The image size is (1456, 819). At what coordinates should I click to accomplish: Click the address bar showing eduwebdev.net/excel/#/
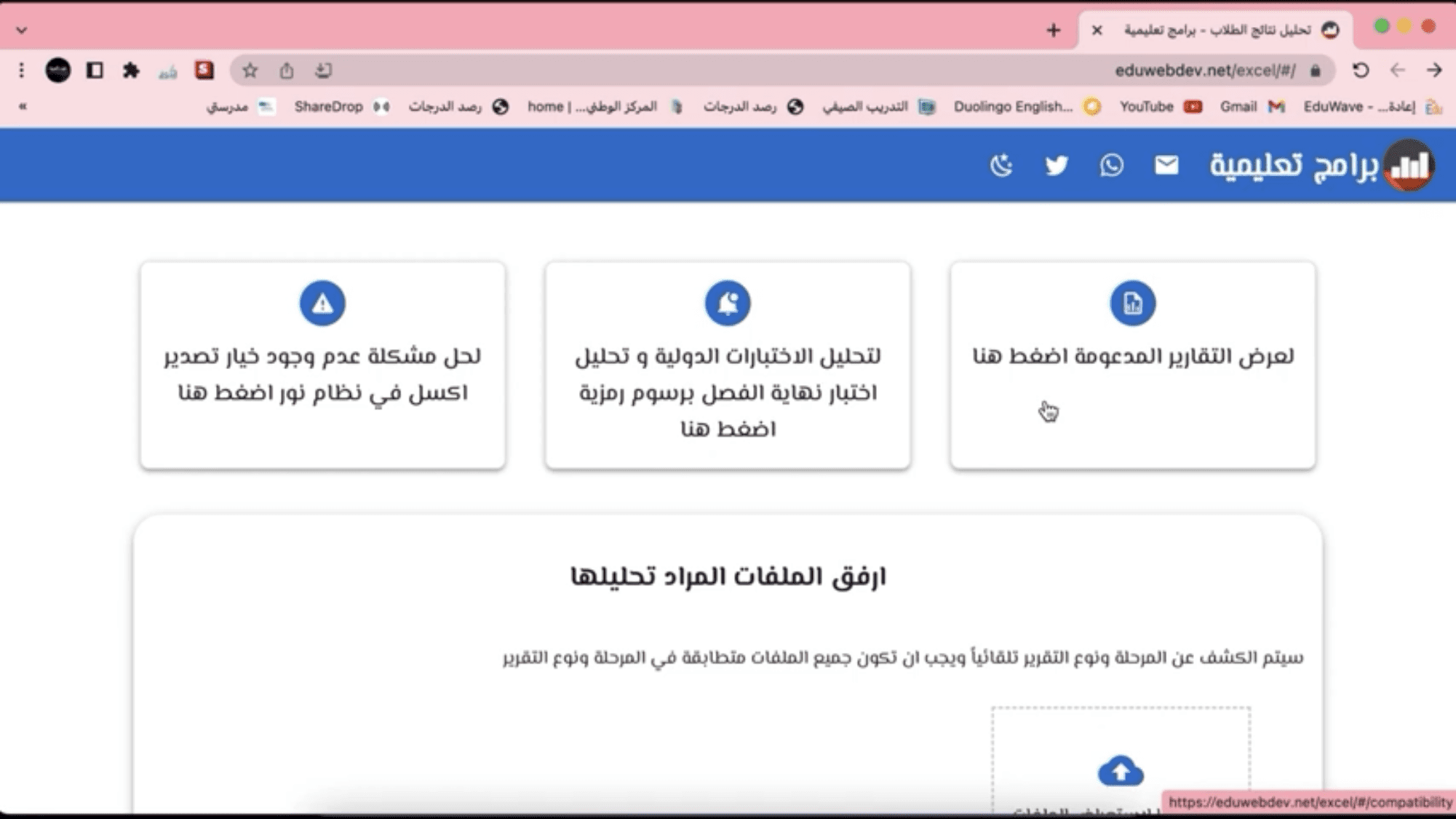tap(782, 70)
